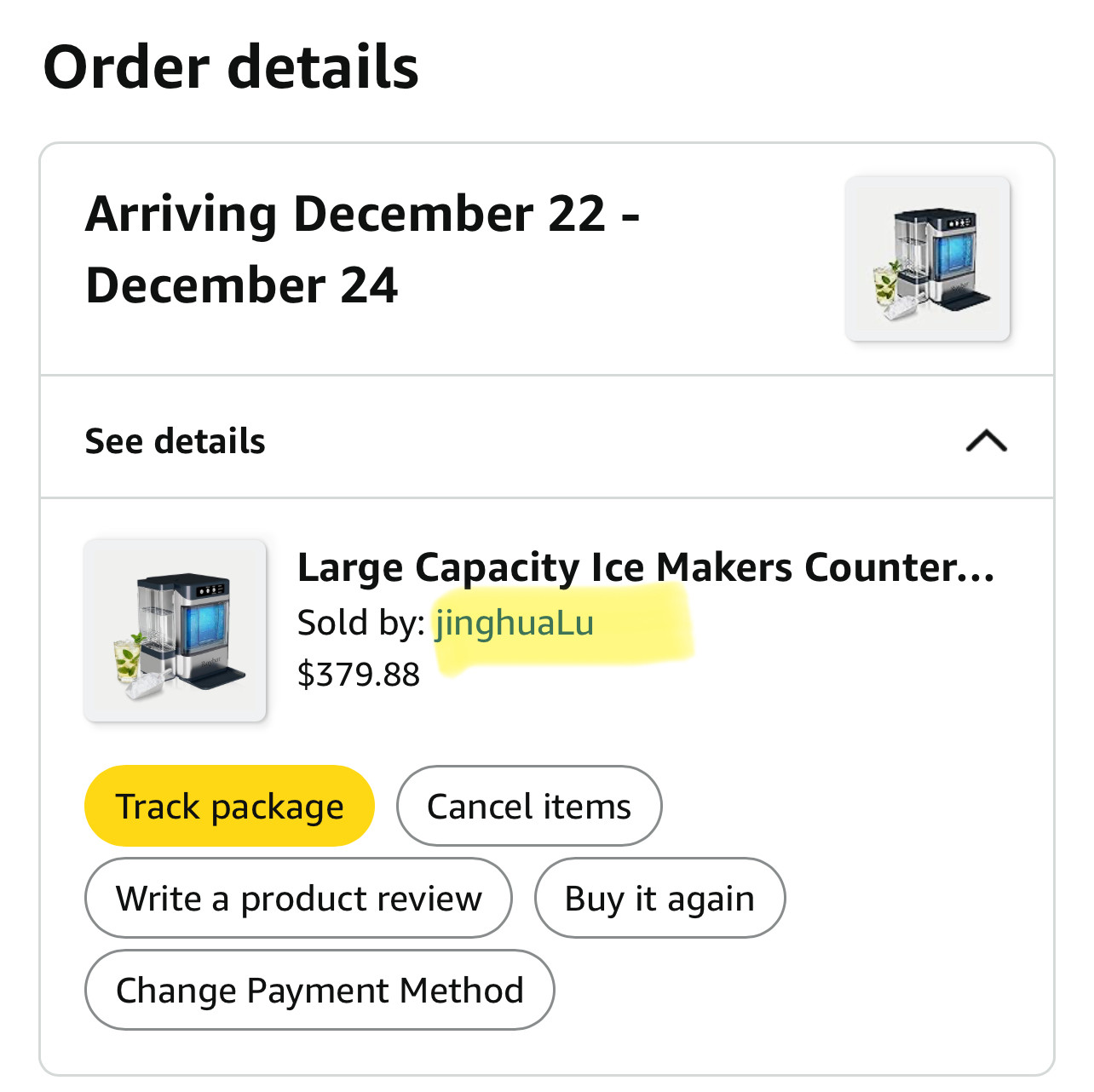Select Write a product review
The image size is (1094, 1092).
pyautogui.click(x=298, y=898)
